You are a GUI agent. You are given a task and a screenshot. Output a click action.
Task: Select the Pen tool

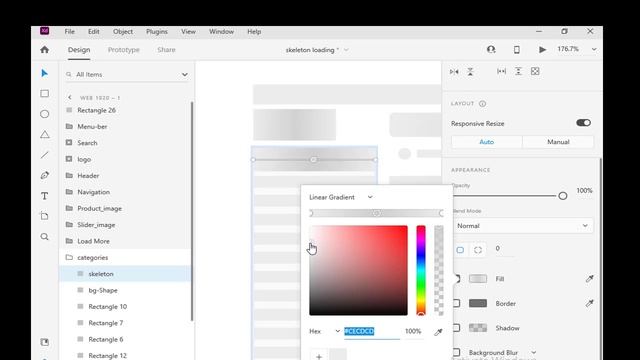[x=44, y=175]
